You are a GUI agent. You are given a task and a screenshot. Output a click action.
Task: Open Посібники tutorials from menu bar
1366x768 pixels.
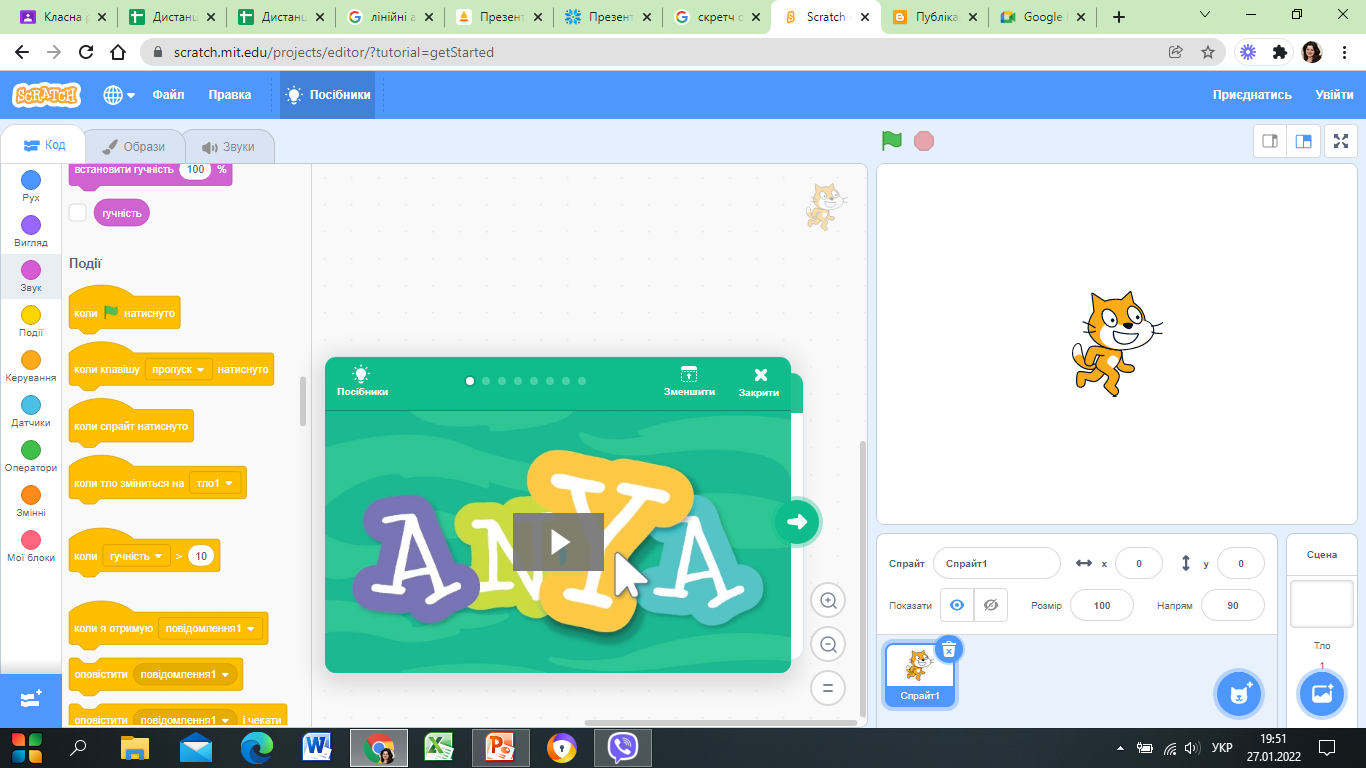pos(328,95)
